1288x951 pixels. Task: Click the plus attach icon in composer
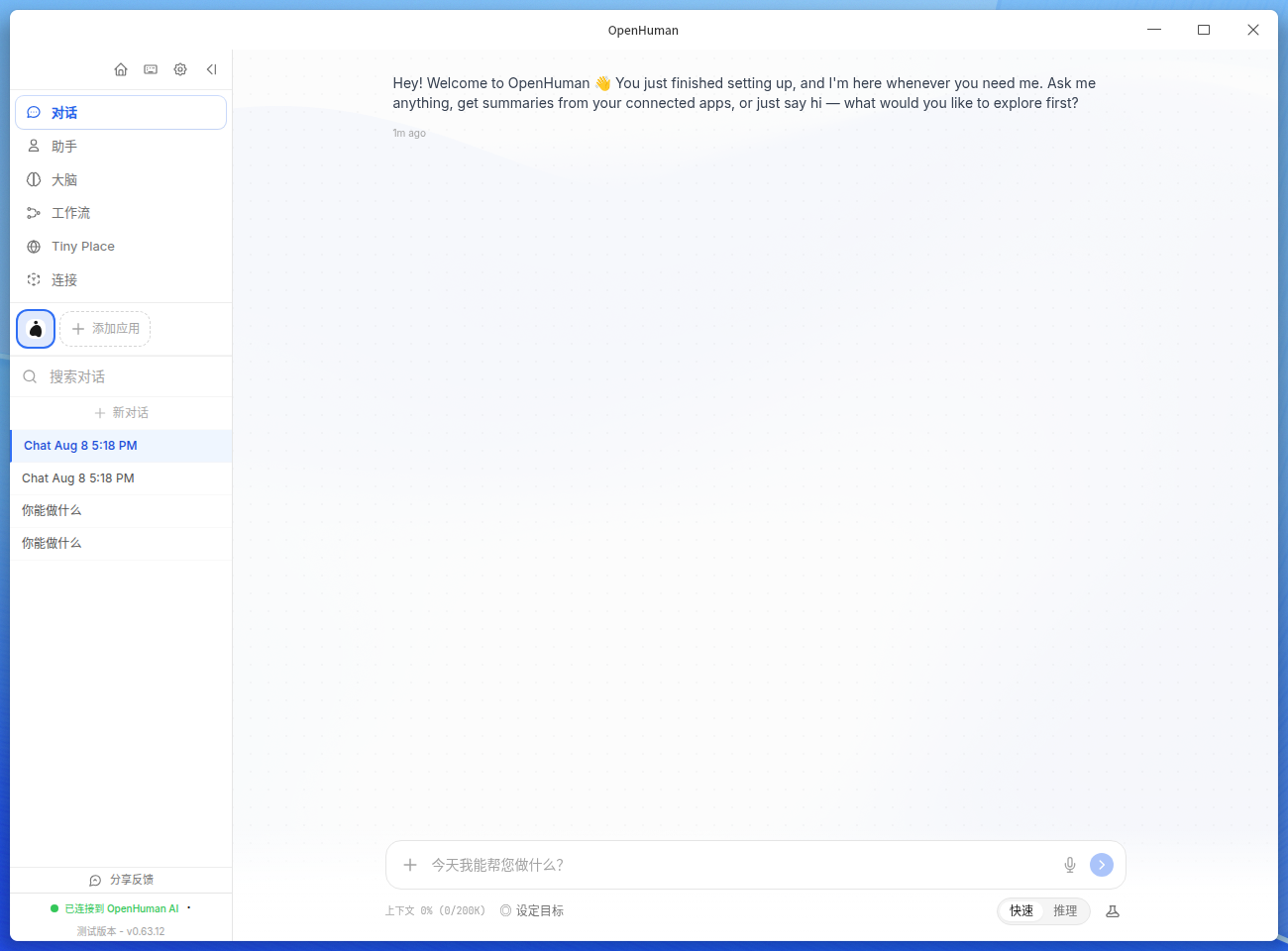point(410,865)
